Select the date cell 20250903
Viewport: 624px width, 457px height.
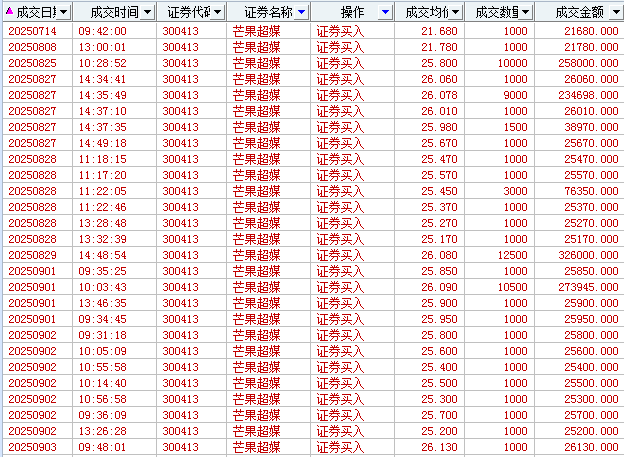(x=32, y=447)
